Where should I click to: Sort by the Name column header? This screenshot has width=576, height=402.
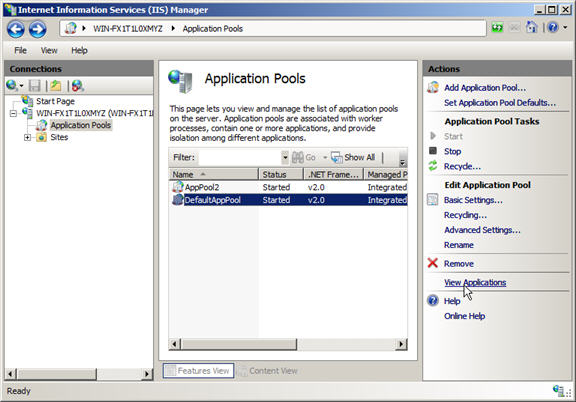pyautogui.click(x=214, y=174)
